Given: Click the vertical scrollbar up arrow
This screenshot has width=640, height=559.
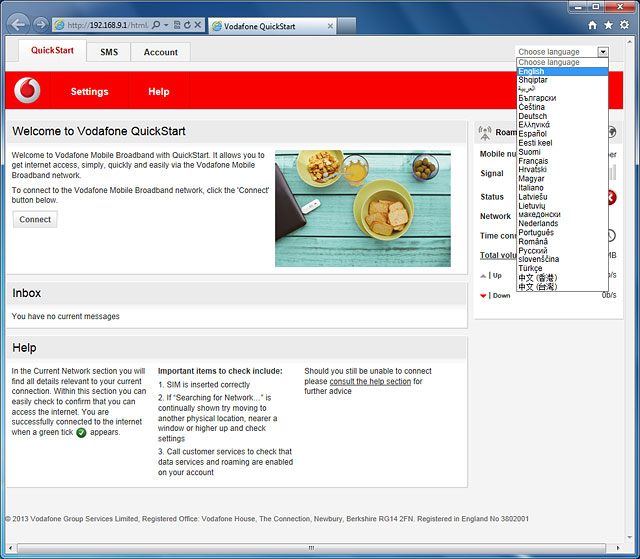Looking at the screenshot, I should 630,42.
